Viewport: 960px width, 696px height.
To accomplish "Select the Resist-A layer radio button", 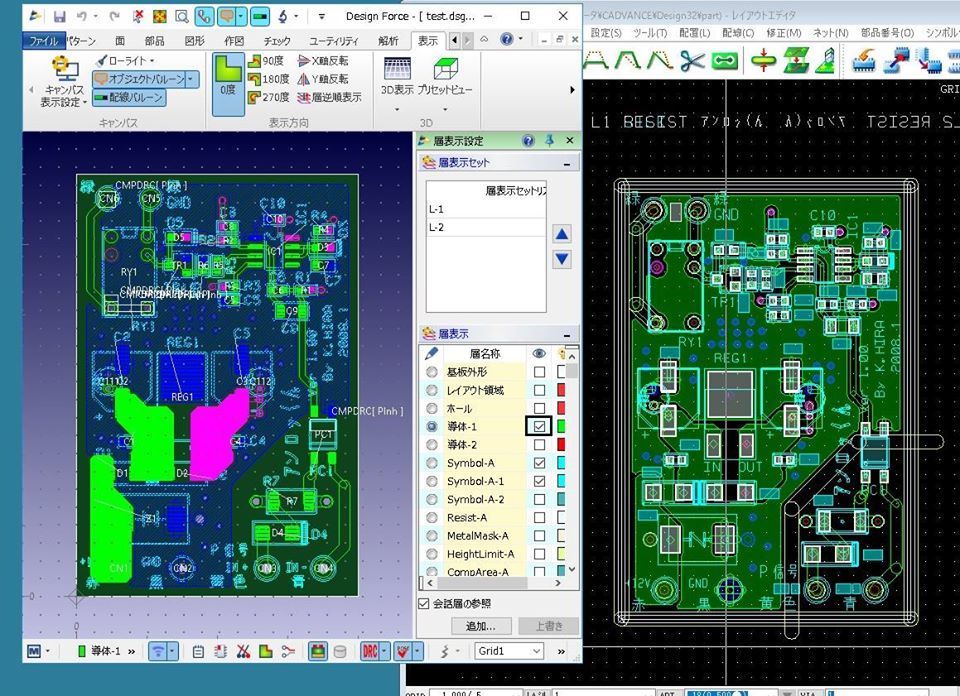I will tap(432, 517).
